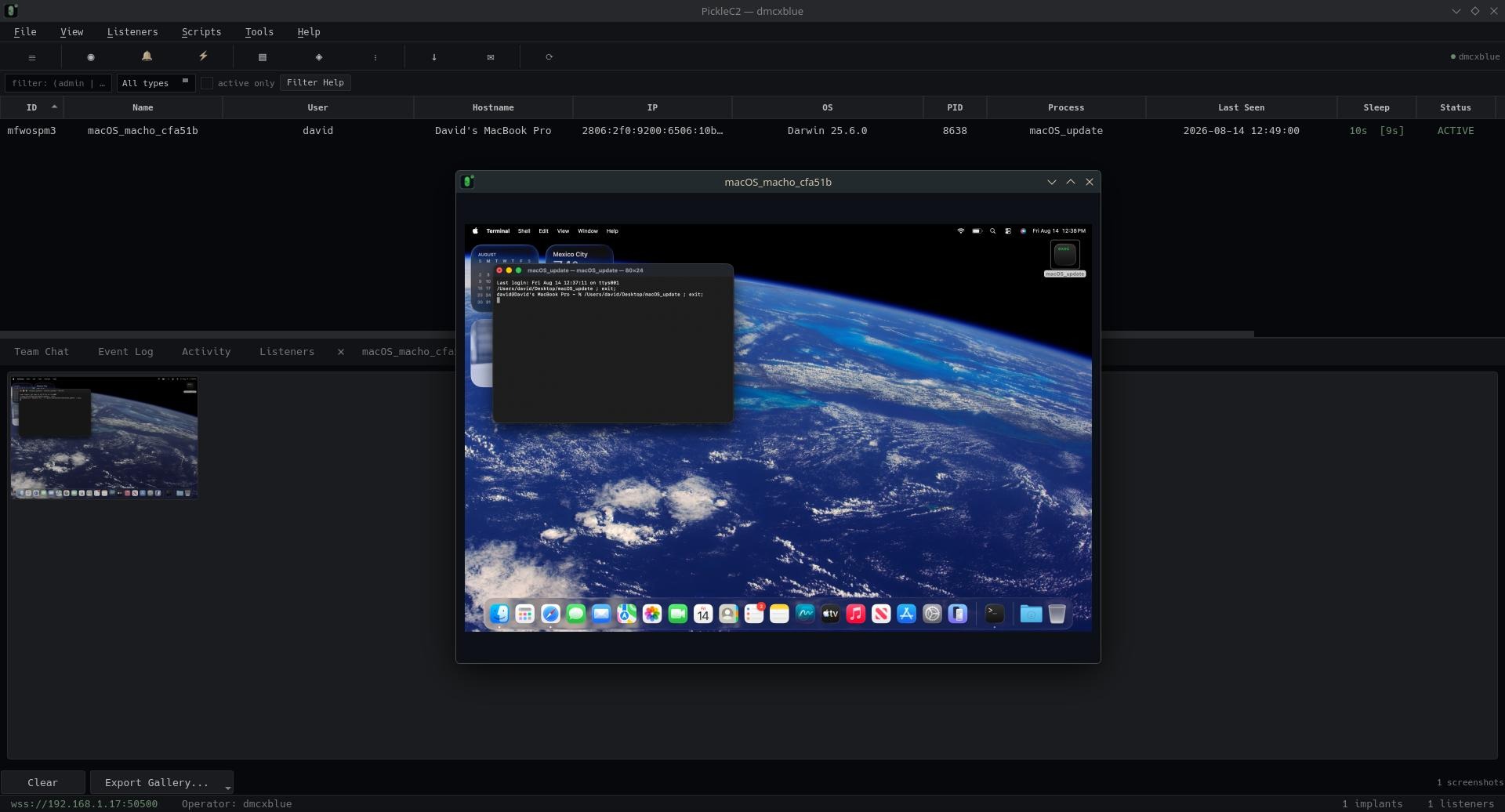Click the sort arrow in ID column header
Screen dimensions: 1505x812
[54, 107]
